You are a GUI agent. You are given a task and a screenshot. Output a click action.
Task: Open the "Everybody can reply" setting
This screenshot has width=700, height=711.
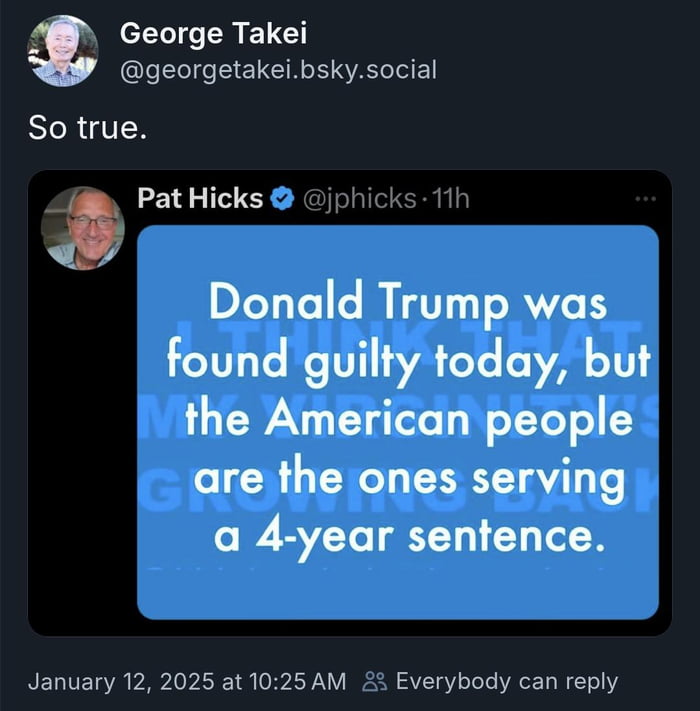pos(506,682)
